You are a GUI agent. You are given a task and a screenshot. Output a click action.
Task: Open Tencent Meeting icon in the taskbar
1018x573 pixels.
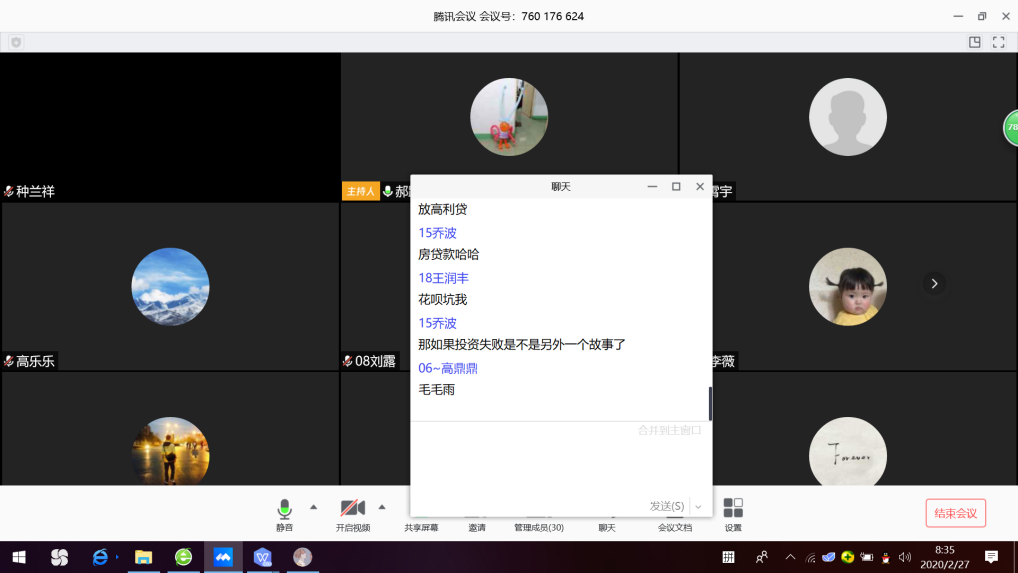click(223, 557)
